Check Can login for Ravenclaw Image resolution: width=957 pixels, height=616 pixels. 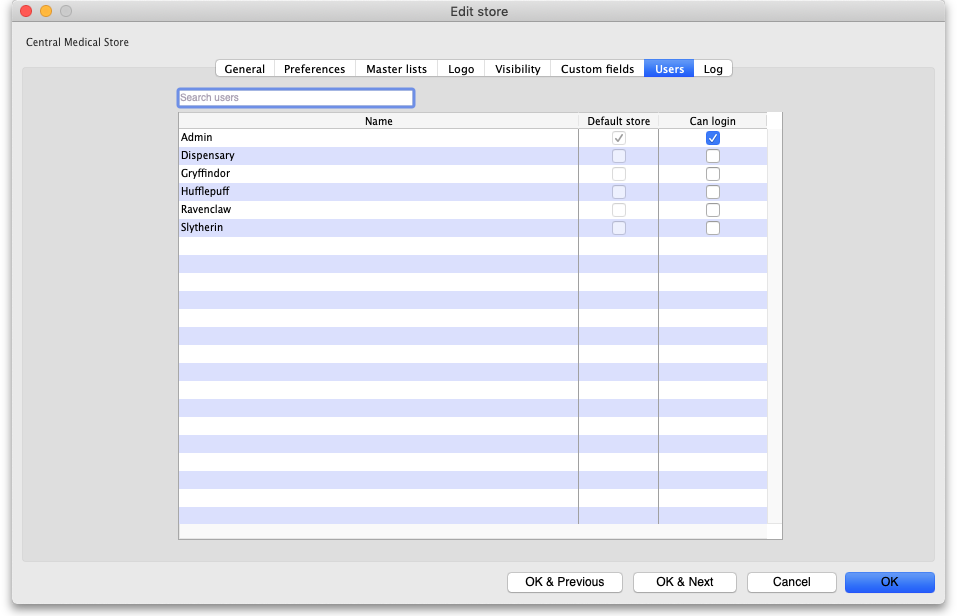point(713,210)
